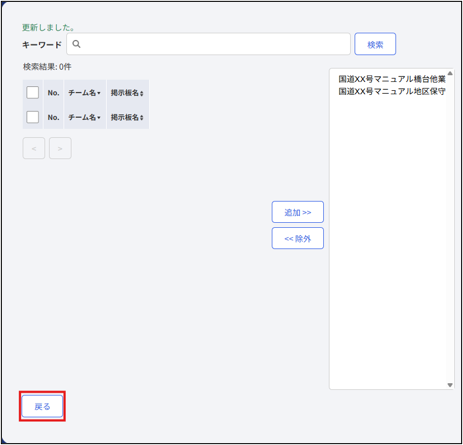
Task: Select 国道XX号マニュアル地区保守 in the list
Action: pyautogui.click(x=392, y=91)
